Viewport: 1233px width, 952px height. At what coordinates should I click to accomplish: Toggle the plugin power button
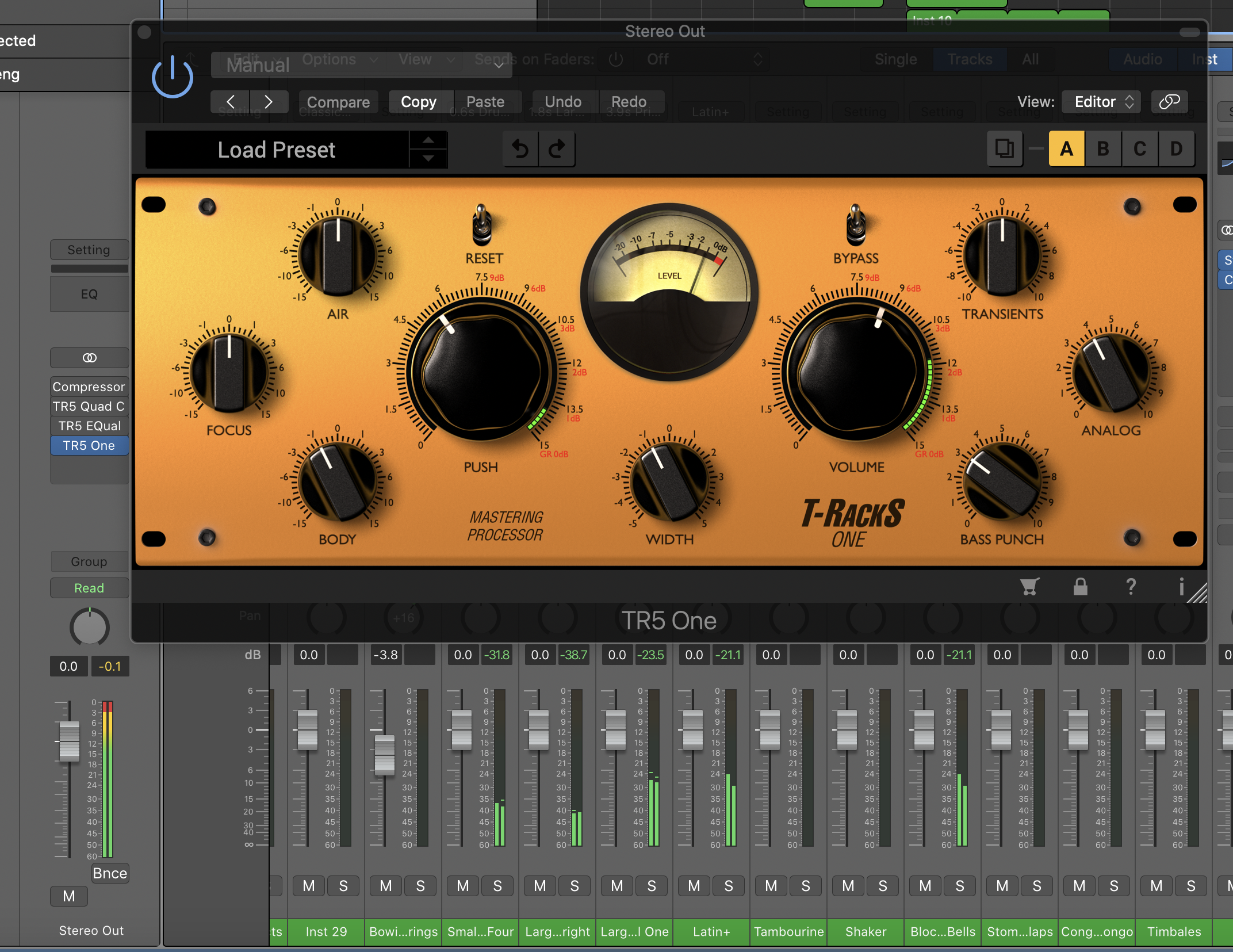click(x=172, y=77)
